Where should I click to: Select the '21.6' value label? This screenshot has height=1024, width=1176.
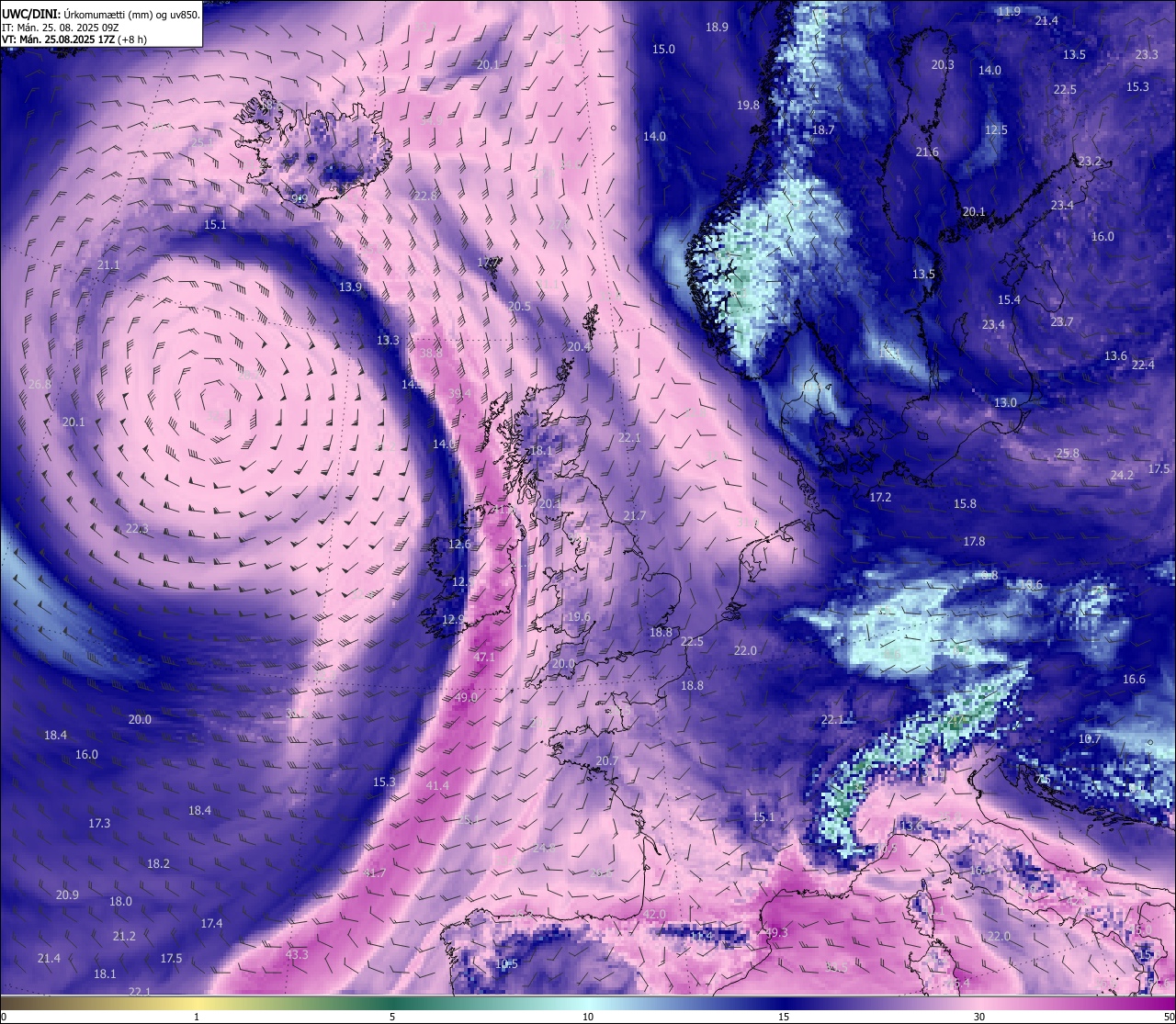pos(927,152)
